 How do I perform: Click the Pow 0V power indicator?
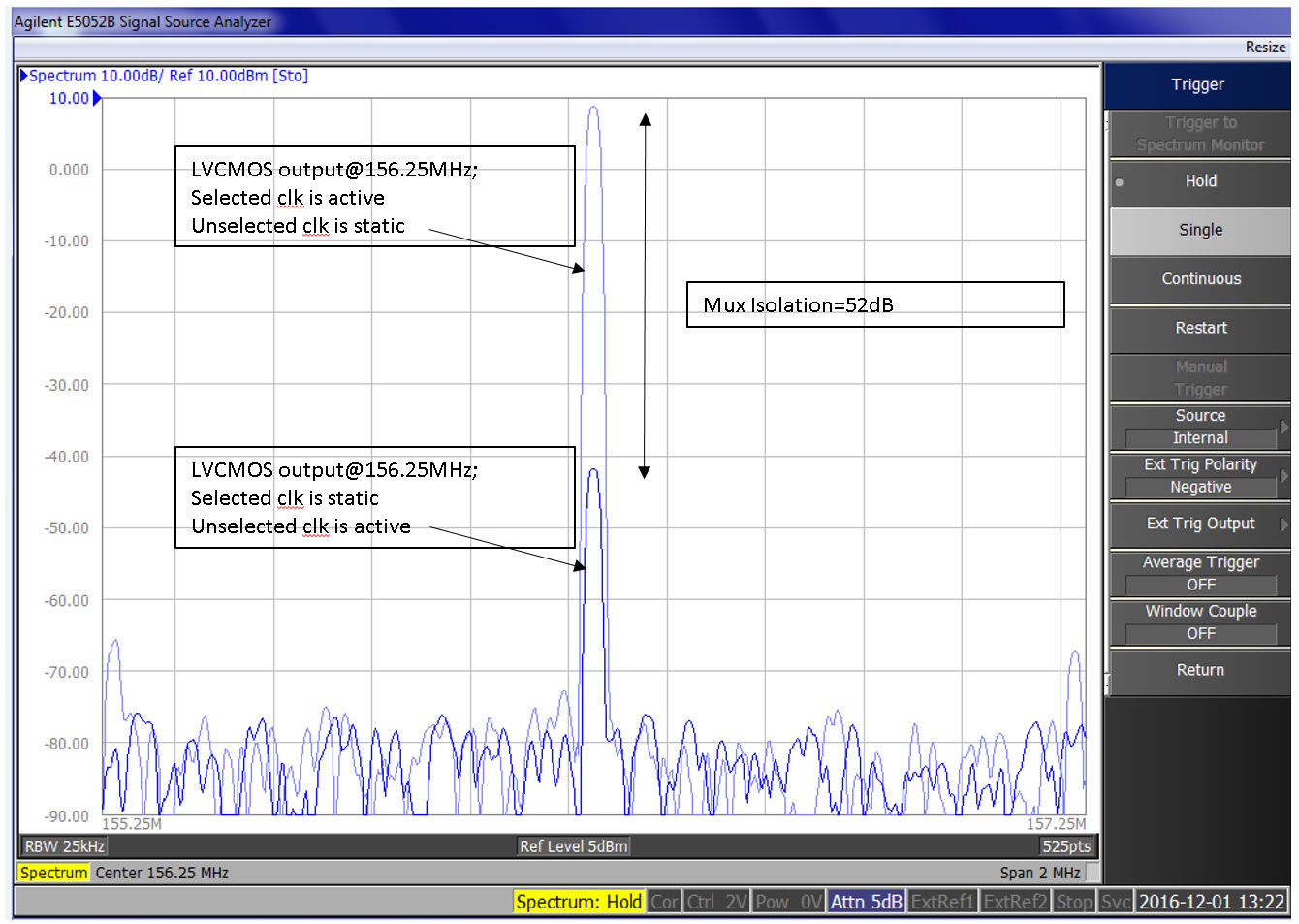788,901
